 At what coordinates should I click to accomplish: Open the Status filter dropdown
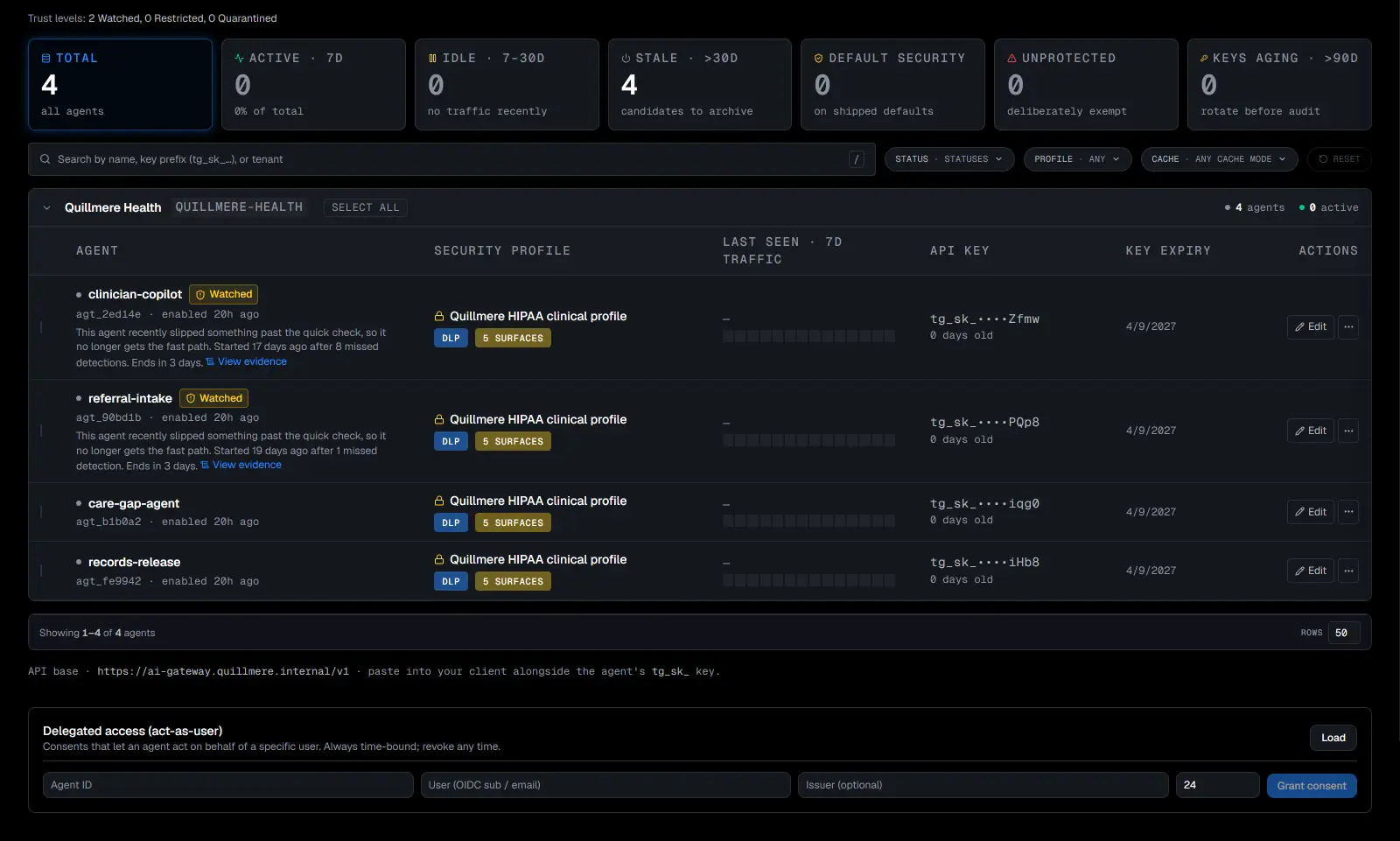pos(949,159)
